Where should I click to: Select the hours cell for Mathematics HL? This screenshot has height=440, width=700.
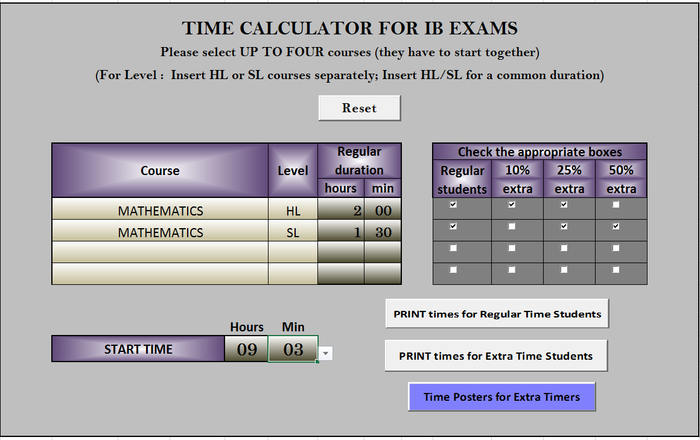pyautogui.click(x=341, y=211)
